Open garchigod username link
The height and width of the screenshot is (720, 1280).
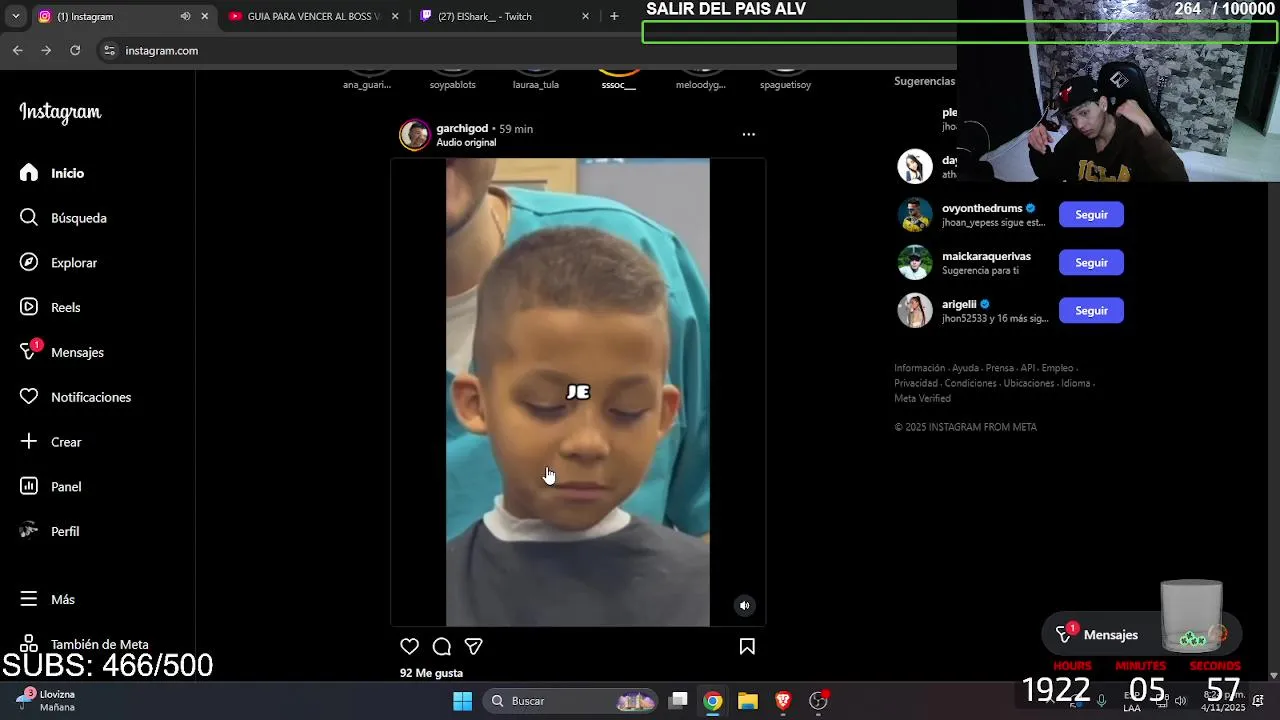[x=462, y=128]
